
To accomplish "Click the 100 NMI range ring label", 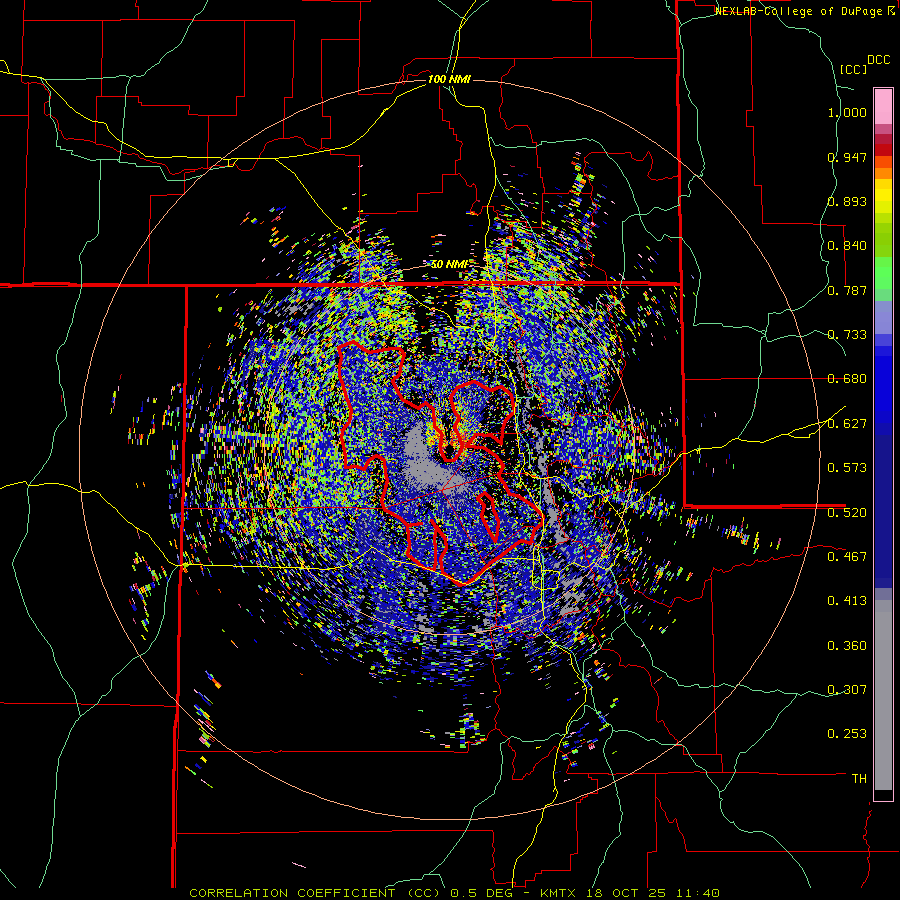I will point(449,79).
